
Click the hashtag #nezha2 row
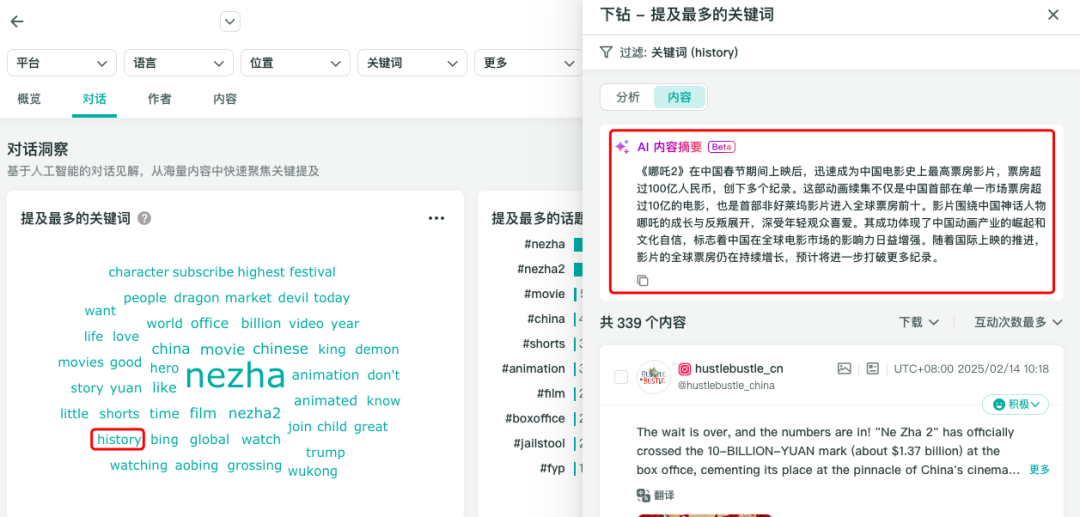[541, 269]
